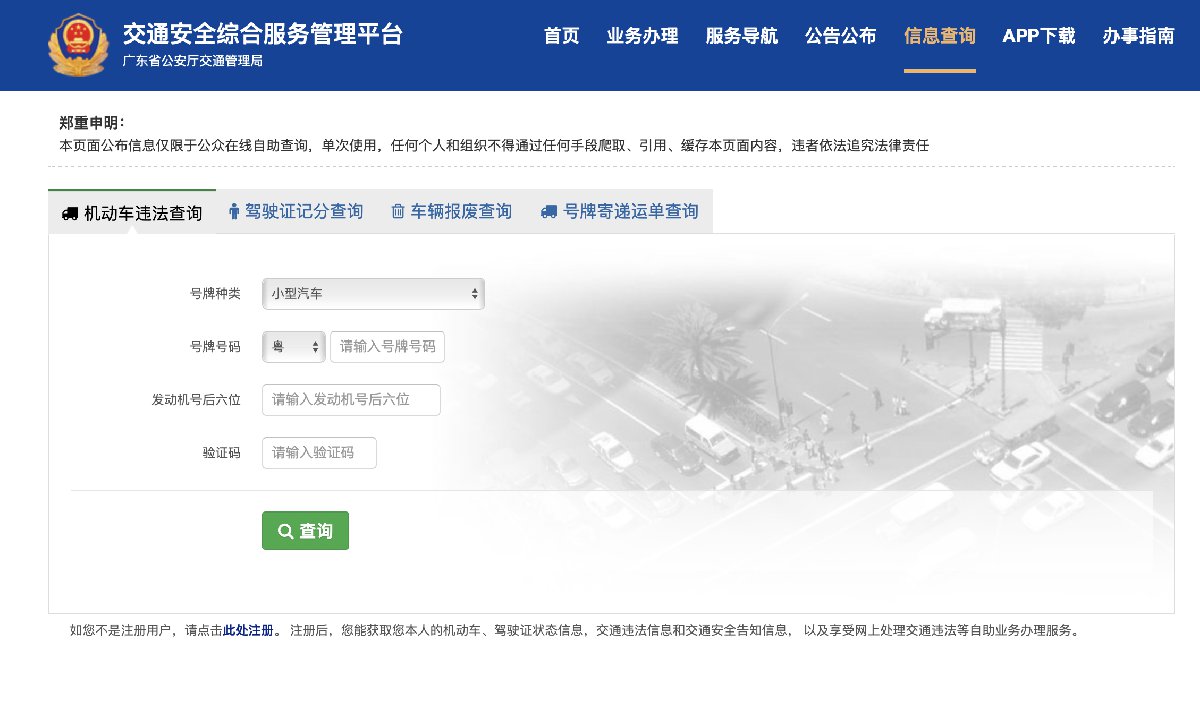Click person icon on 驾驶证记分查询 tab
This screenshot has height=701, width=1200.
coord(234,212)
